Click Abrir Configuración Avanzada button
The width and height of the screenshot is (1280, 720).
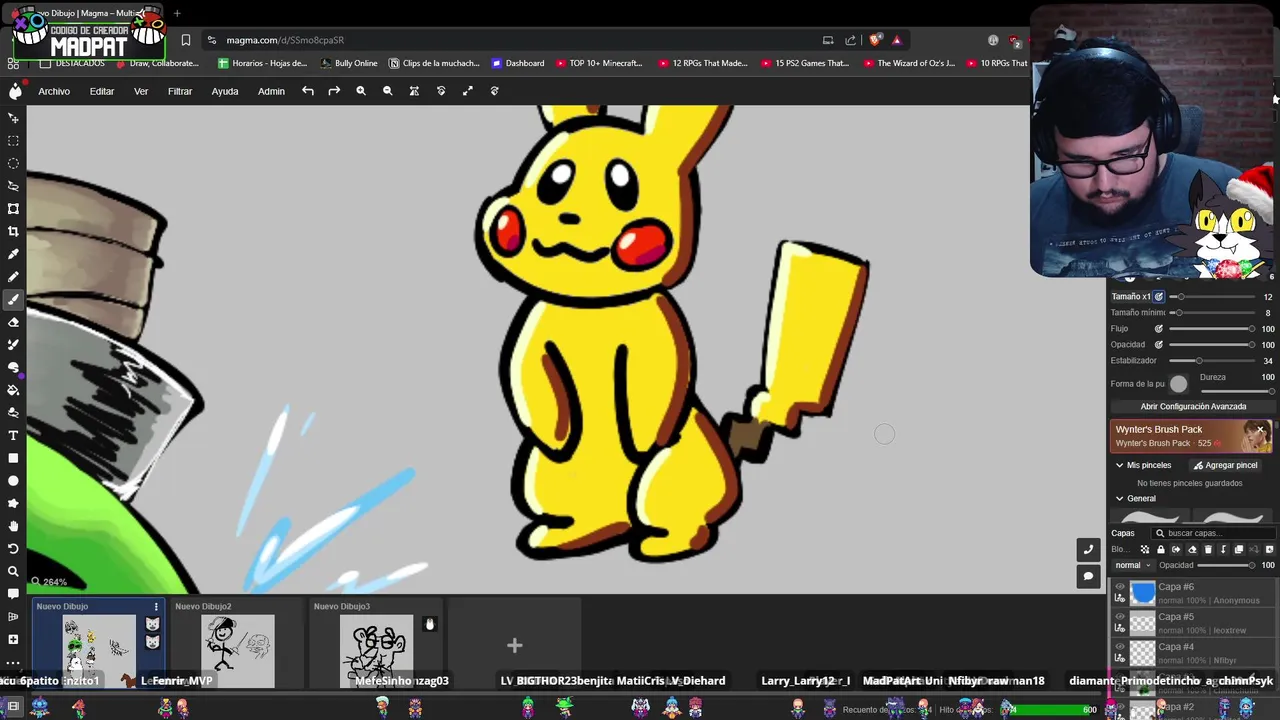(x=1193, y=407)
